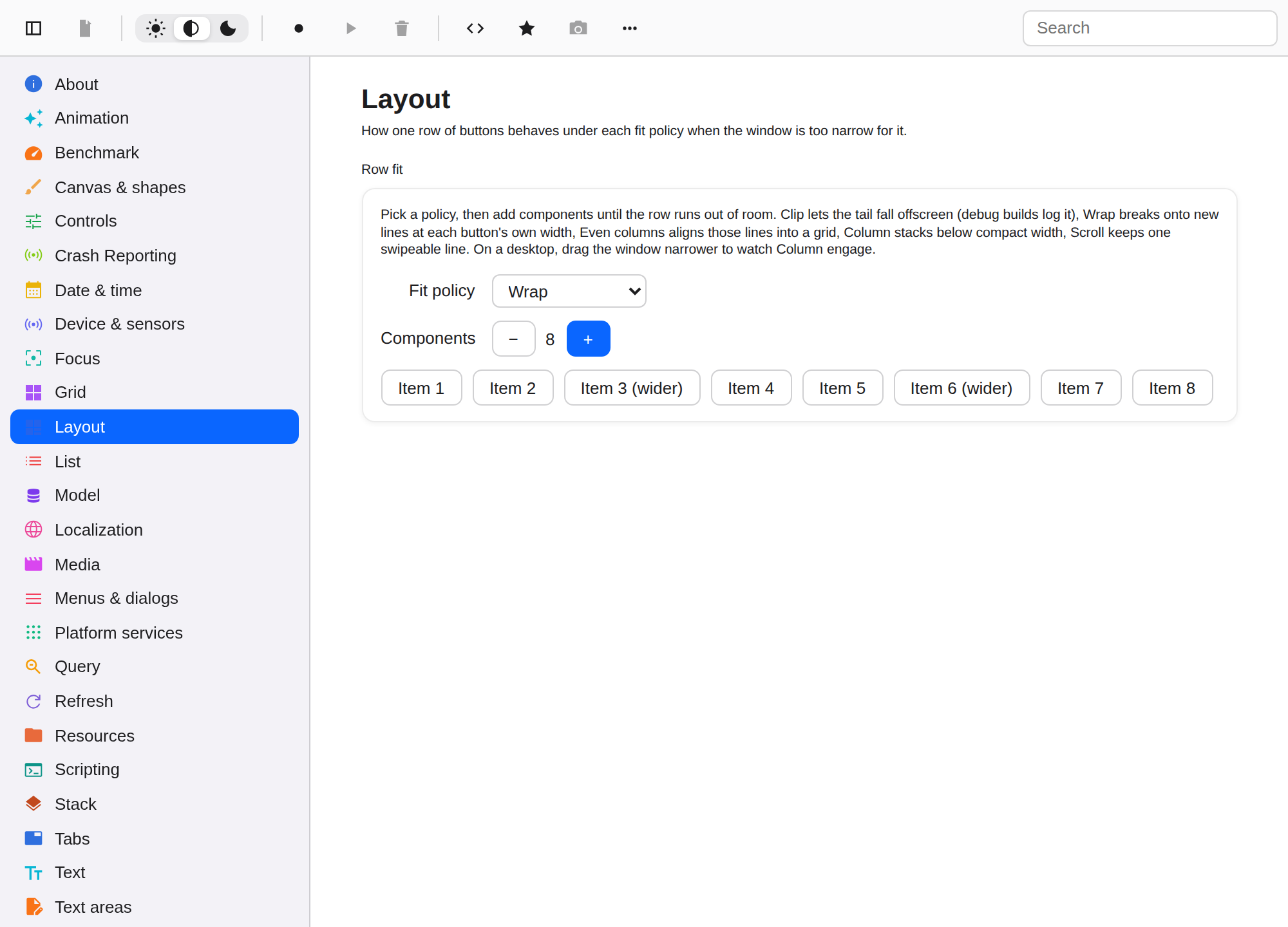Click the Item 2 button
Viewport: 1288px width, 927px height.
click(513, 388)
